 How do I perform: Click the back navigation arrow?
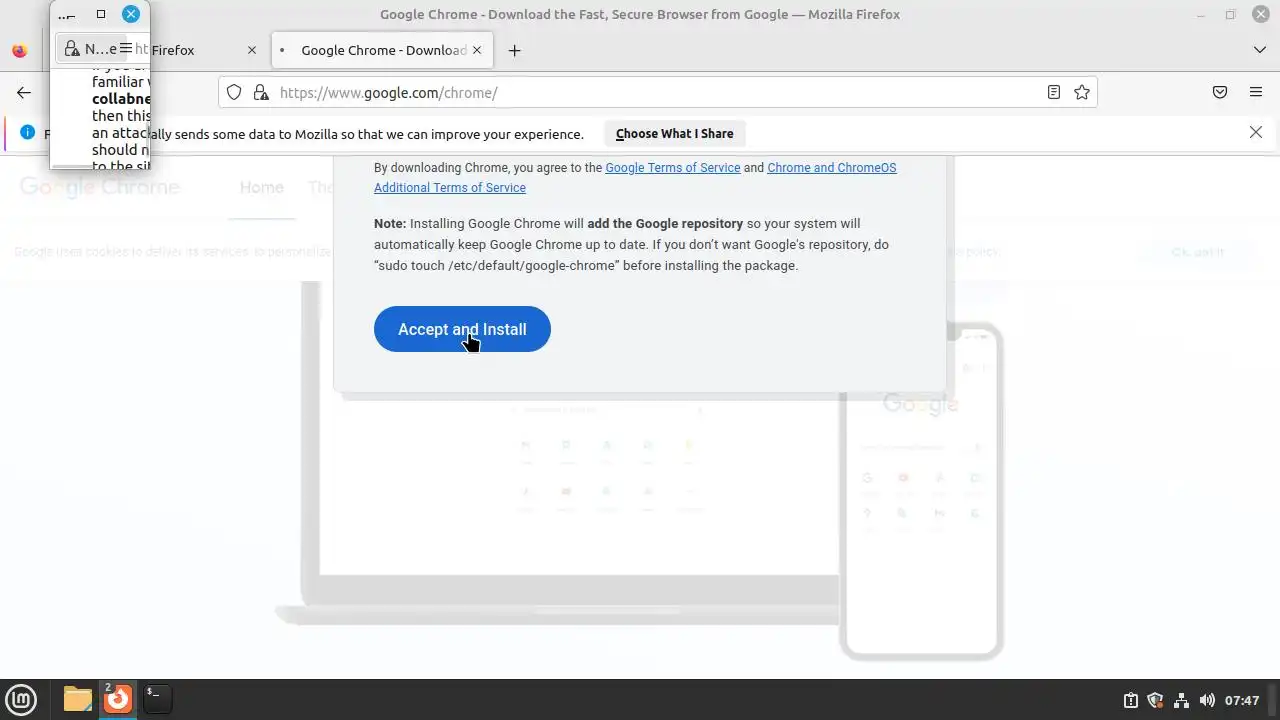click(24, 92)
